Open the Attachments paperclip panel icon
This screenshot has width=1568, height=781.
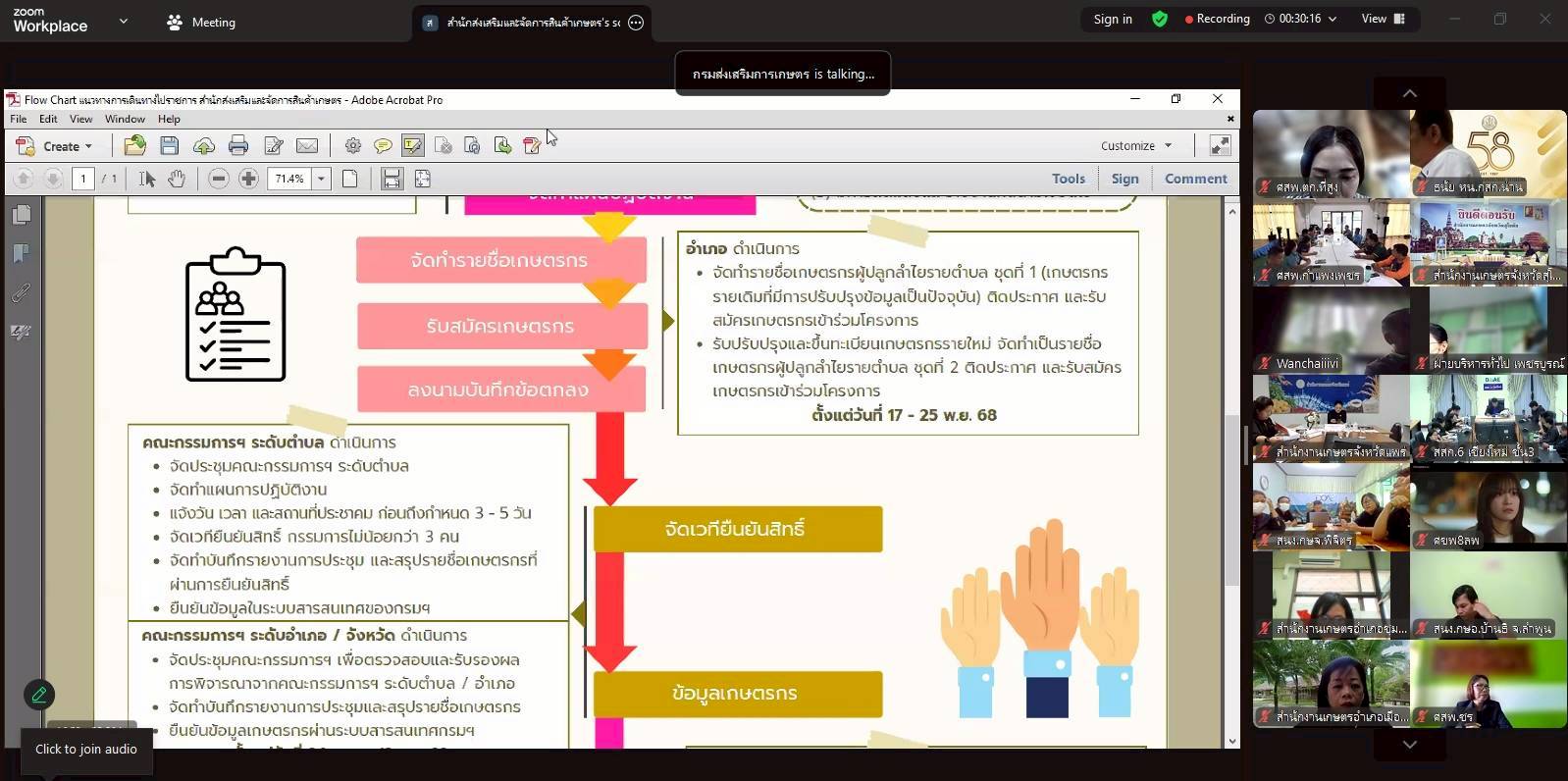[21, 293]
